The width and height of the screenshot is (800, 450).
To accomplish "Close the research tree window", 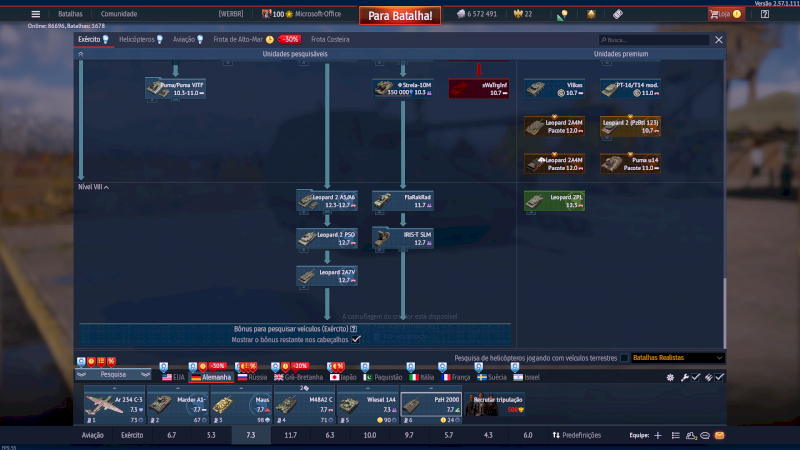I will (718, 40).
